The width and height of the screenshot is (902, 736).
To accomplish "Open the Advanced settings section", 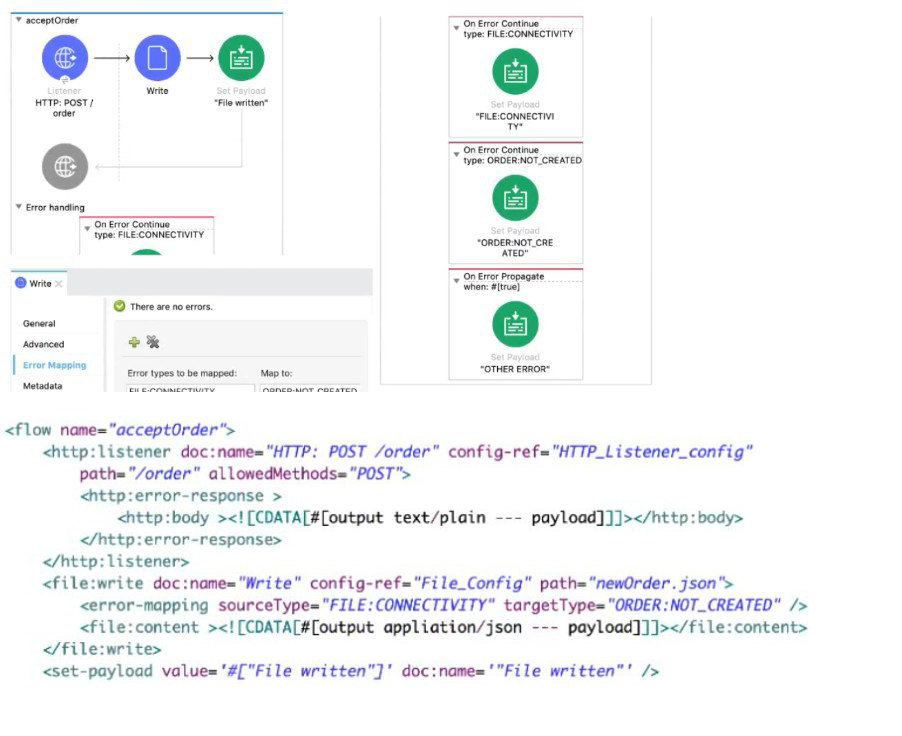I will 43,344.
